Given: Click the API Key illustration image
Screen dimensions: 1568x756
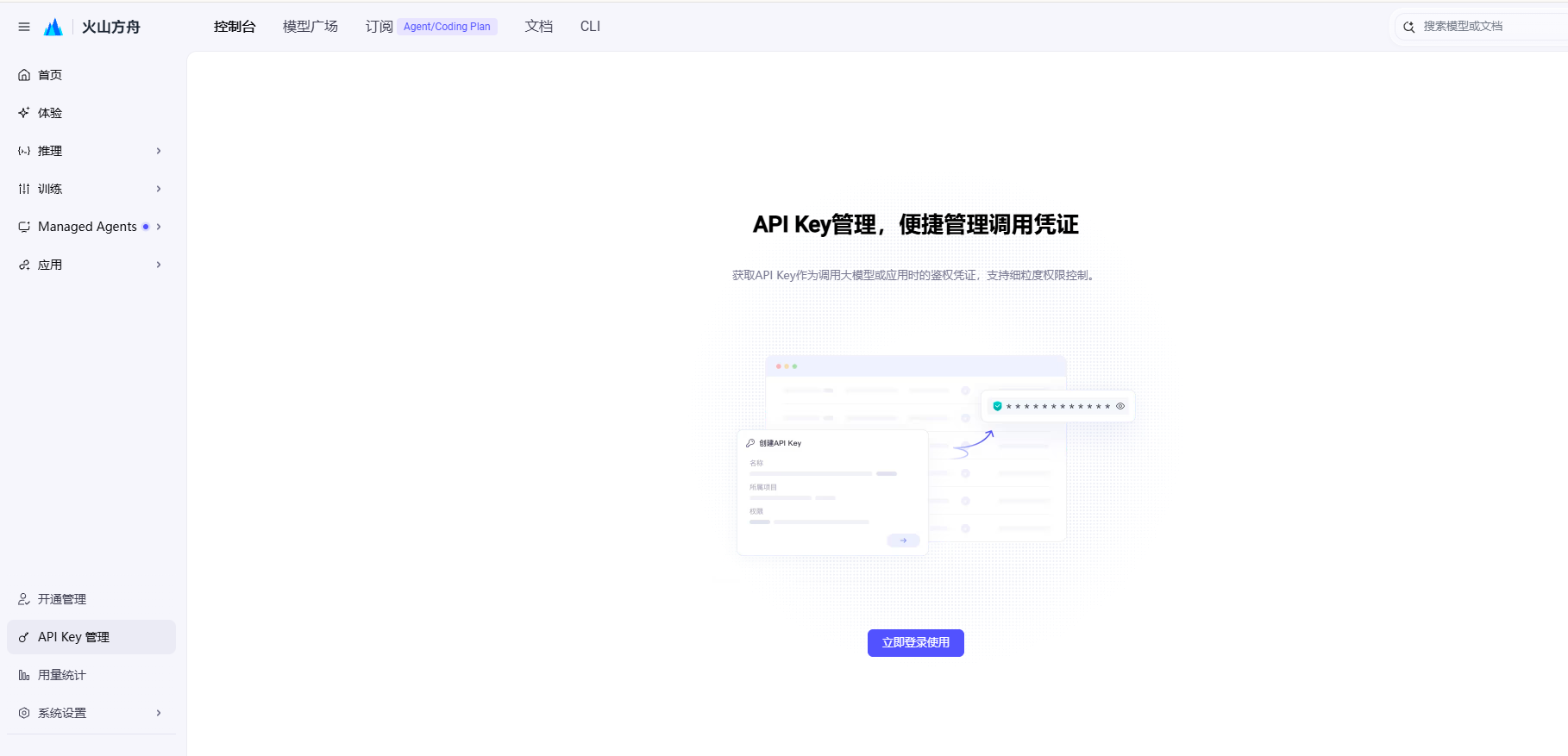Looking at the screenshot, I should click(936, 455).
